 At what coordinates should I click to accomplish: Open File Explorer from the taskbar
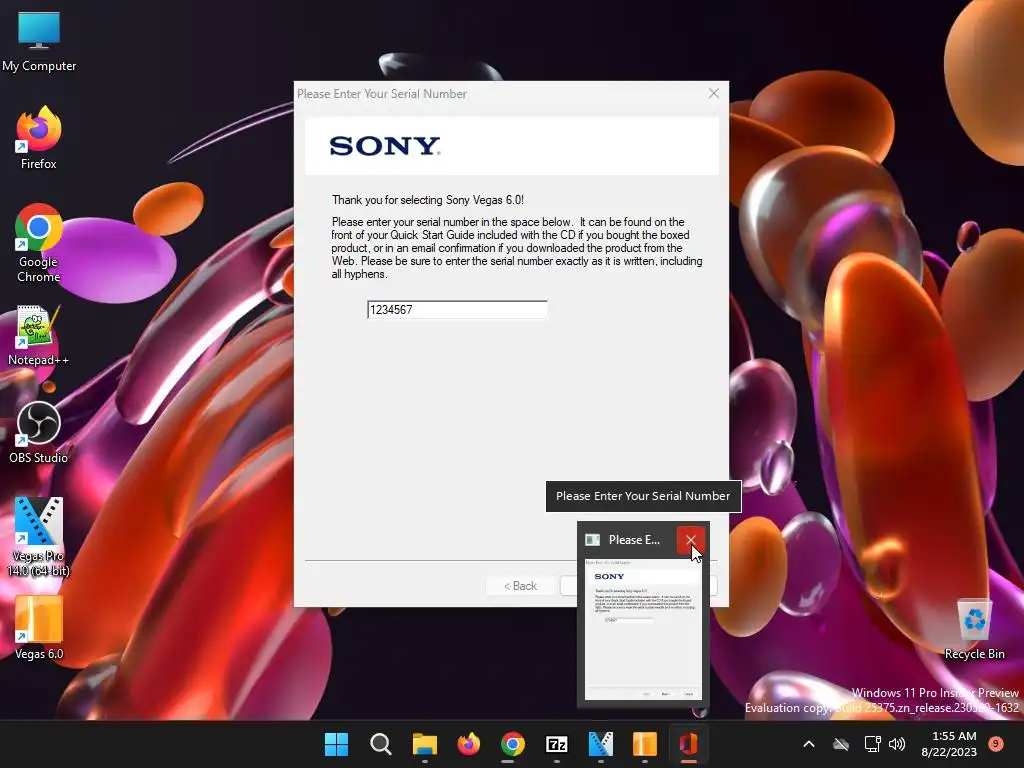click(x=424, y=744)
